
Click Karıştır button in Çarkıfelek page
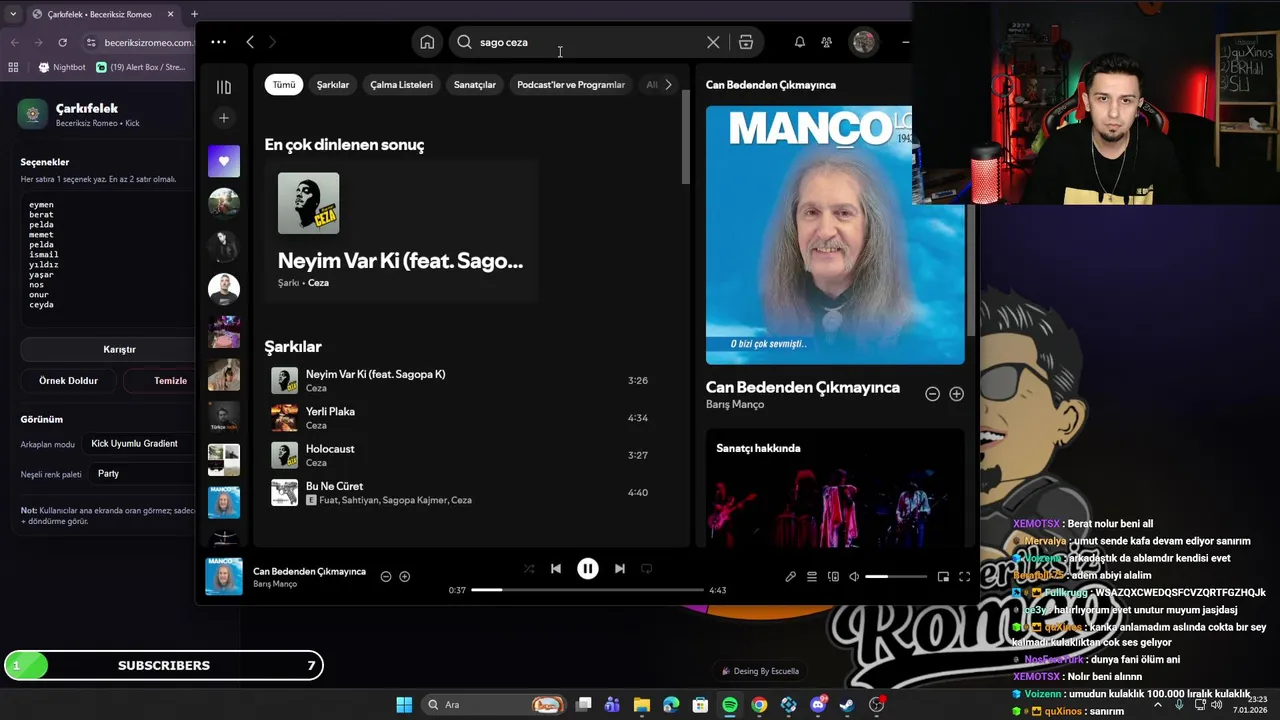(108, 349)
